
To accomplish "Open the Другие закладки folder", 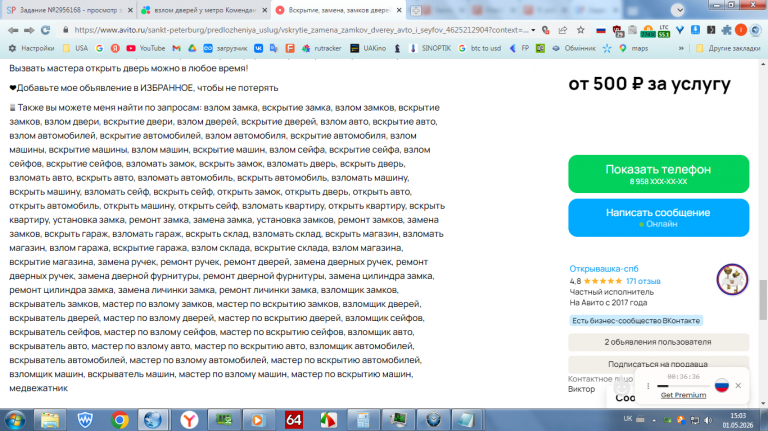I will point(728,48).
